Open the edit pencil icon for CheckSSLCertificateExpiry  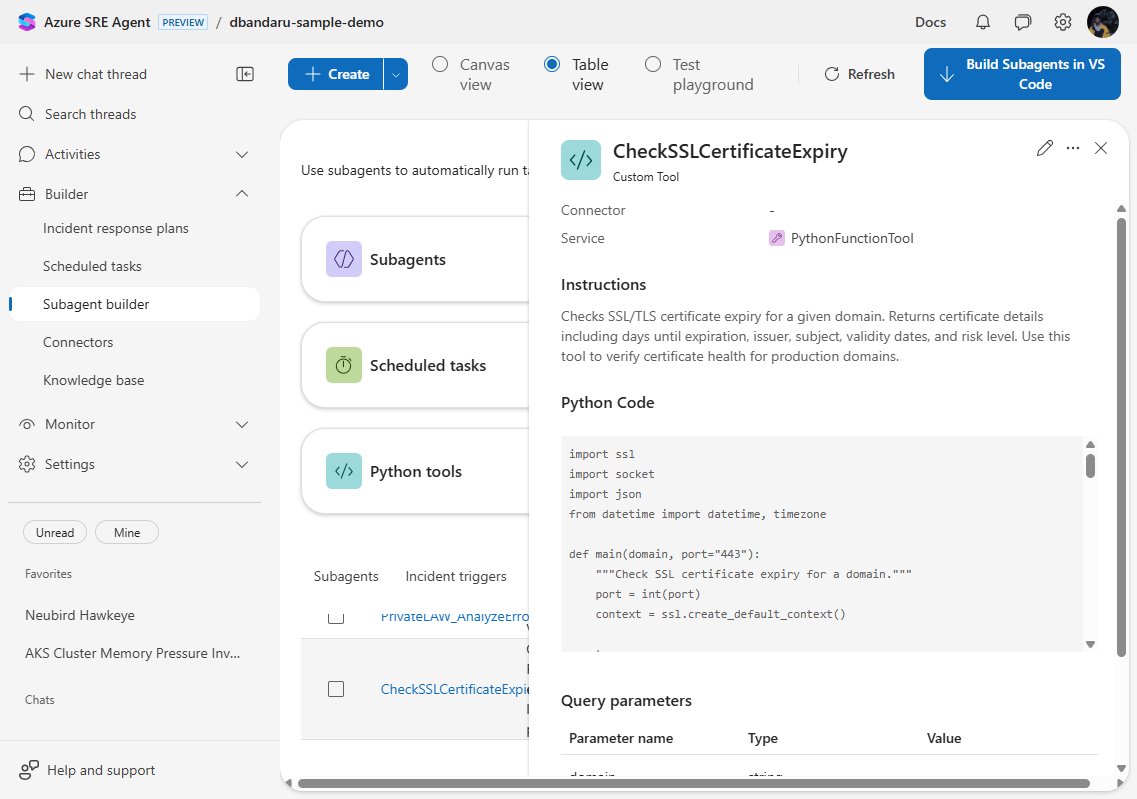click(1044, 148)
